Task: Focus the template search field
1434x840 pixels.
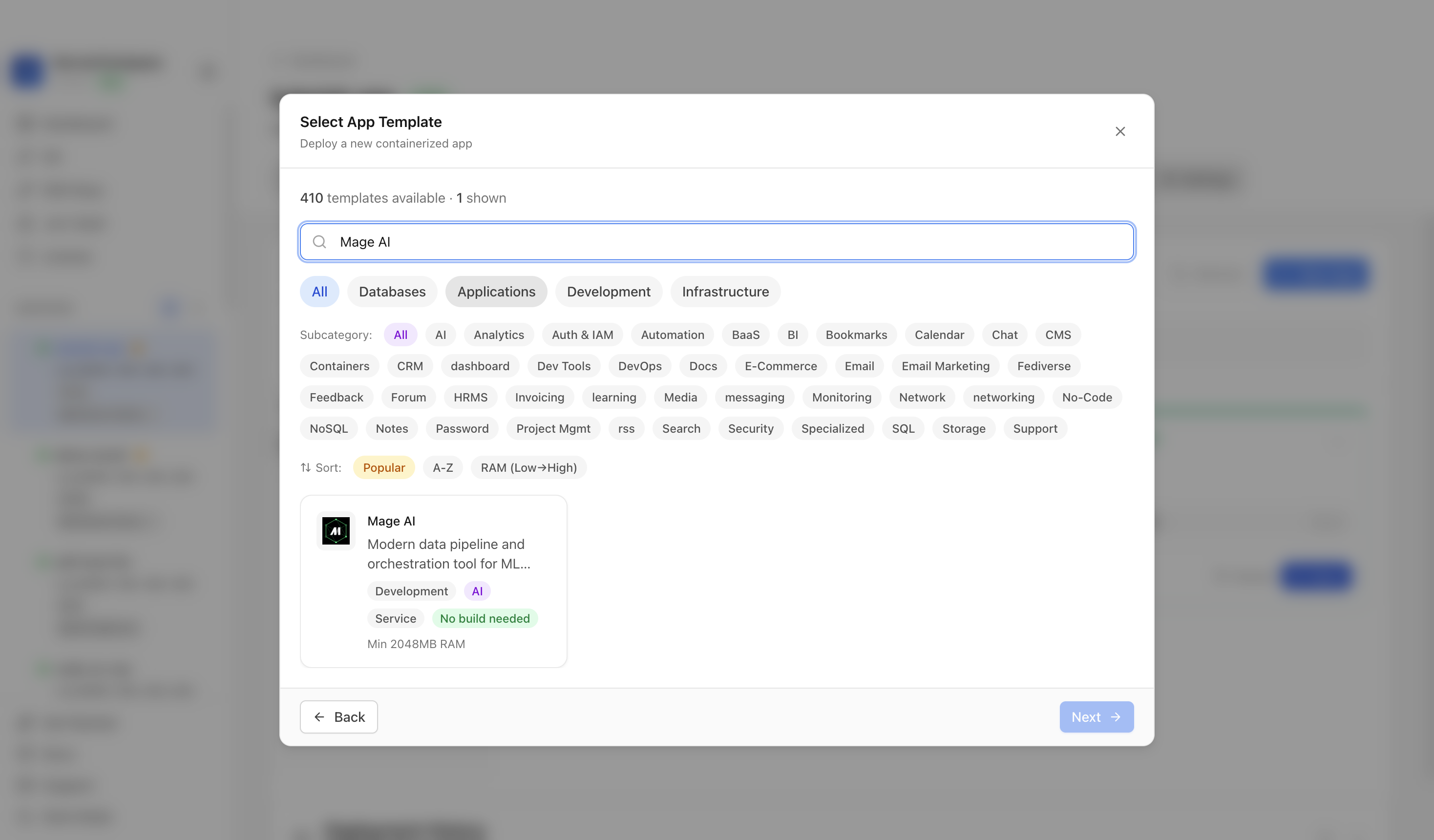Action: coord(717,242)
